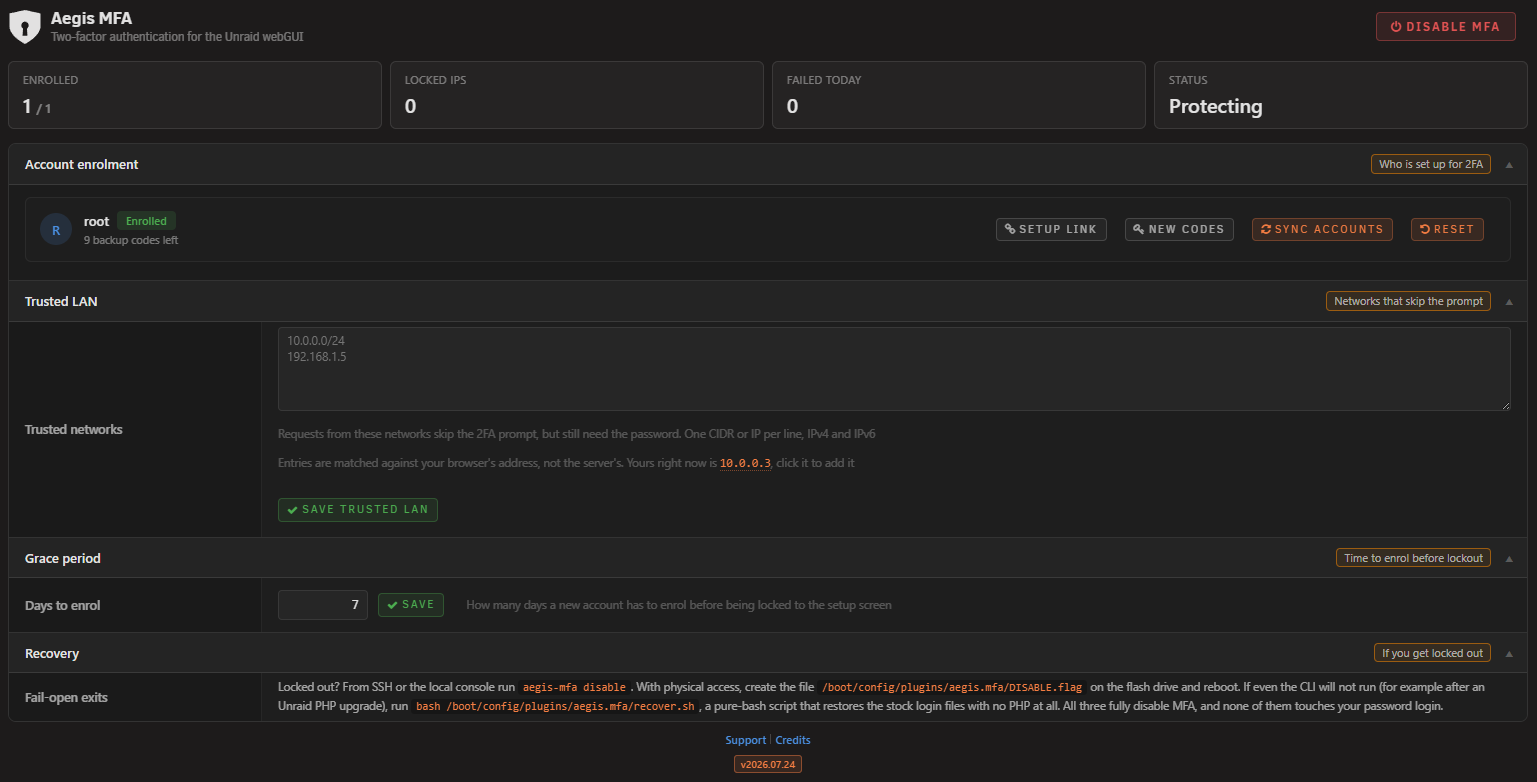Click the 10.0.0.3 address to add it
Viewport: 1537px width, 782px height.
[745, 464]
